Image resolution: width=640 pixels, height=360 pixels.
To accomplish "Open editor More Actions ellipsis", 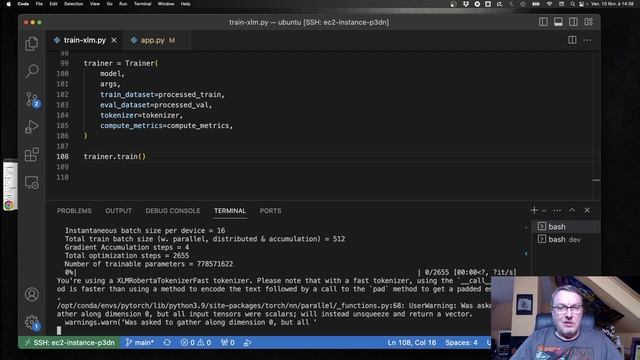I will [587, 40].
